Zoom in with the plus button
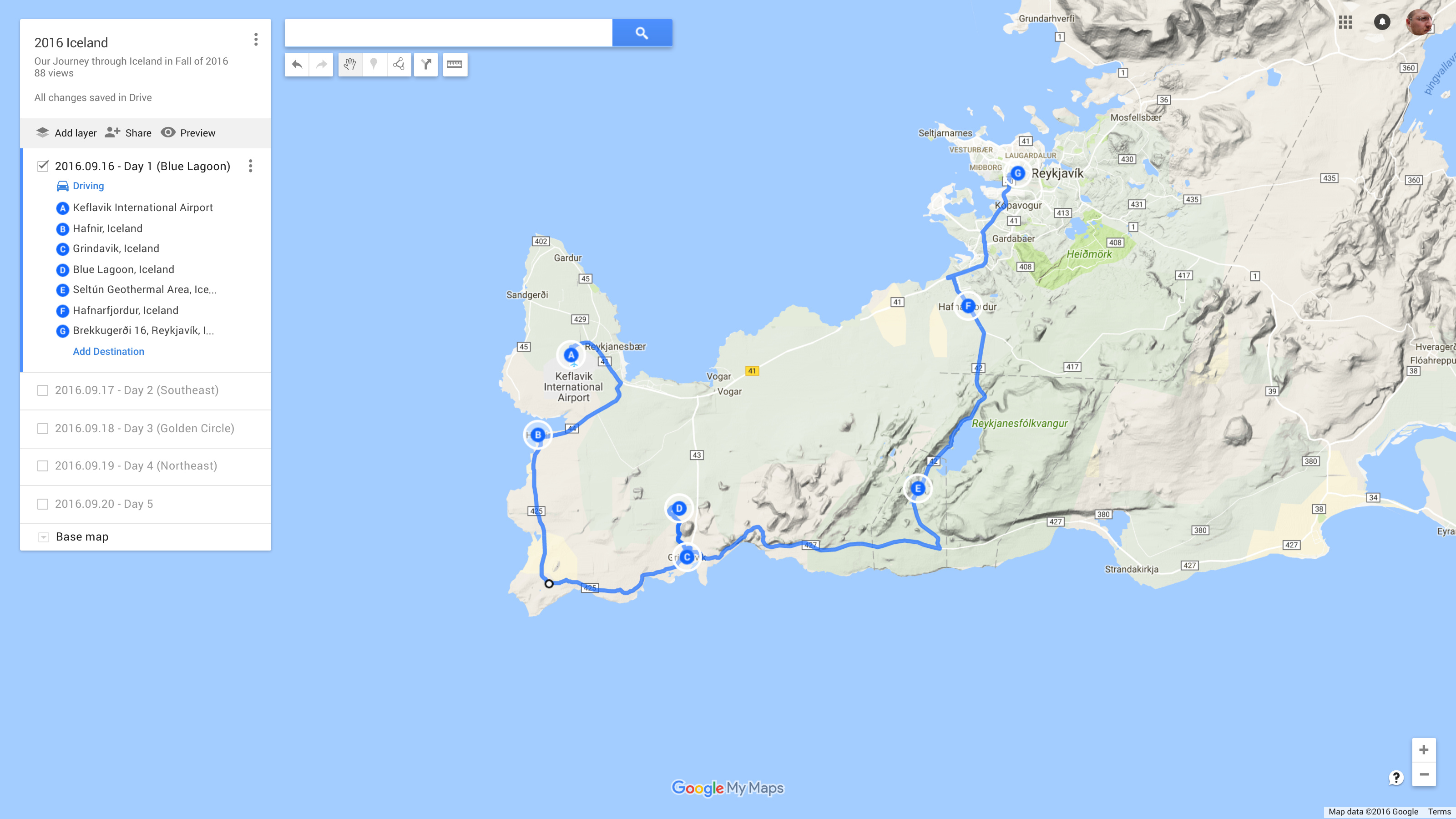The image size is (1456, 819). [1424, 750]
